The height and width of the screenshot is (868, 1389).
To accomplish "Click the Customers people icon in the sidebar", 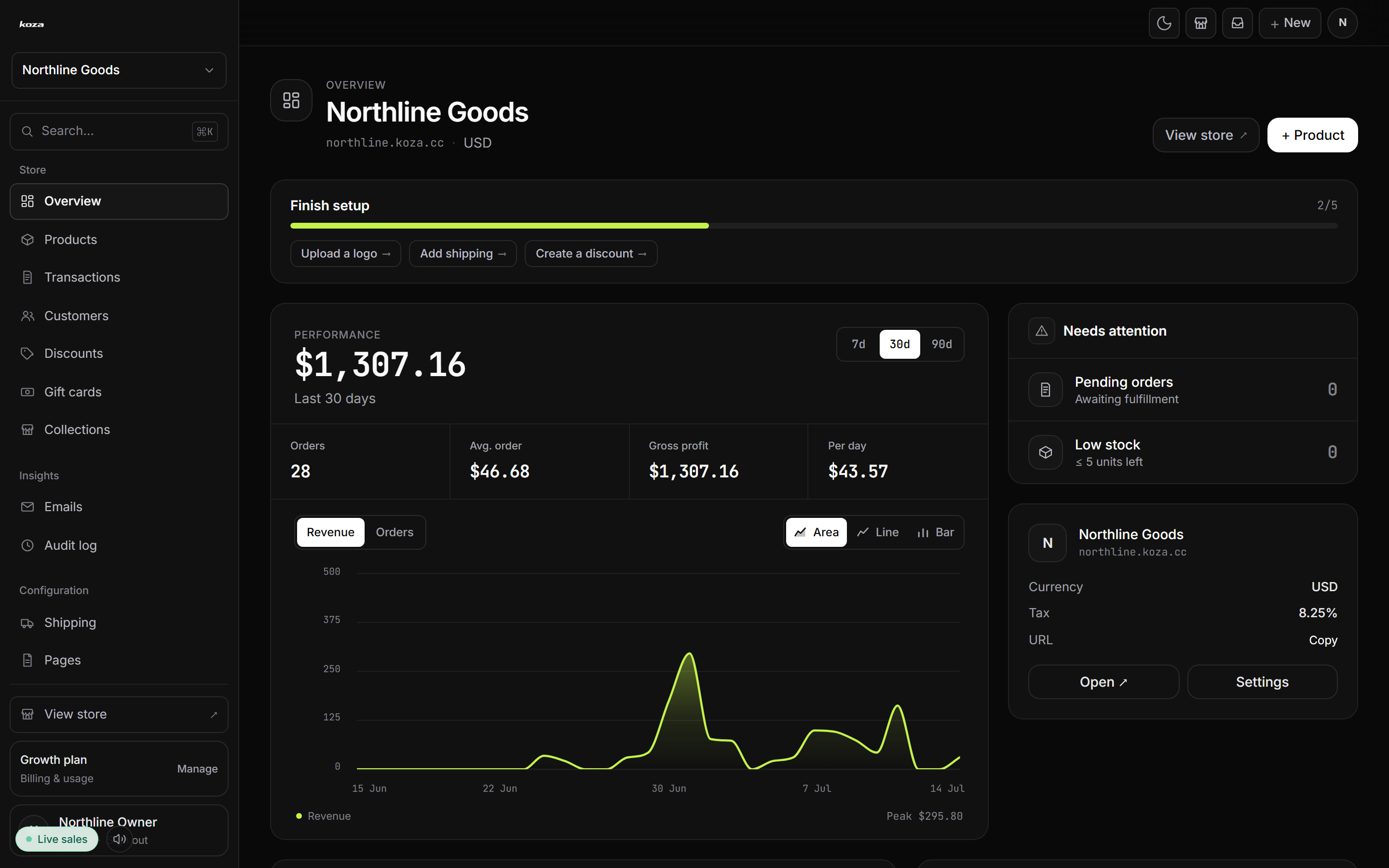I will click(27, 316).
